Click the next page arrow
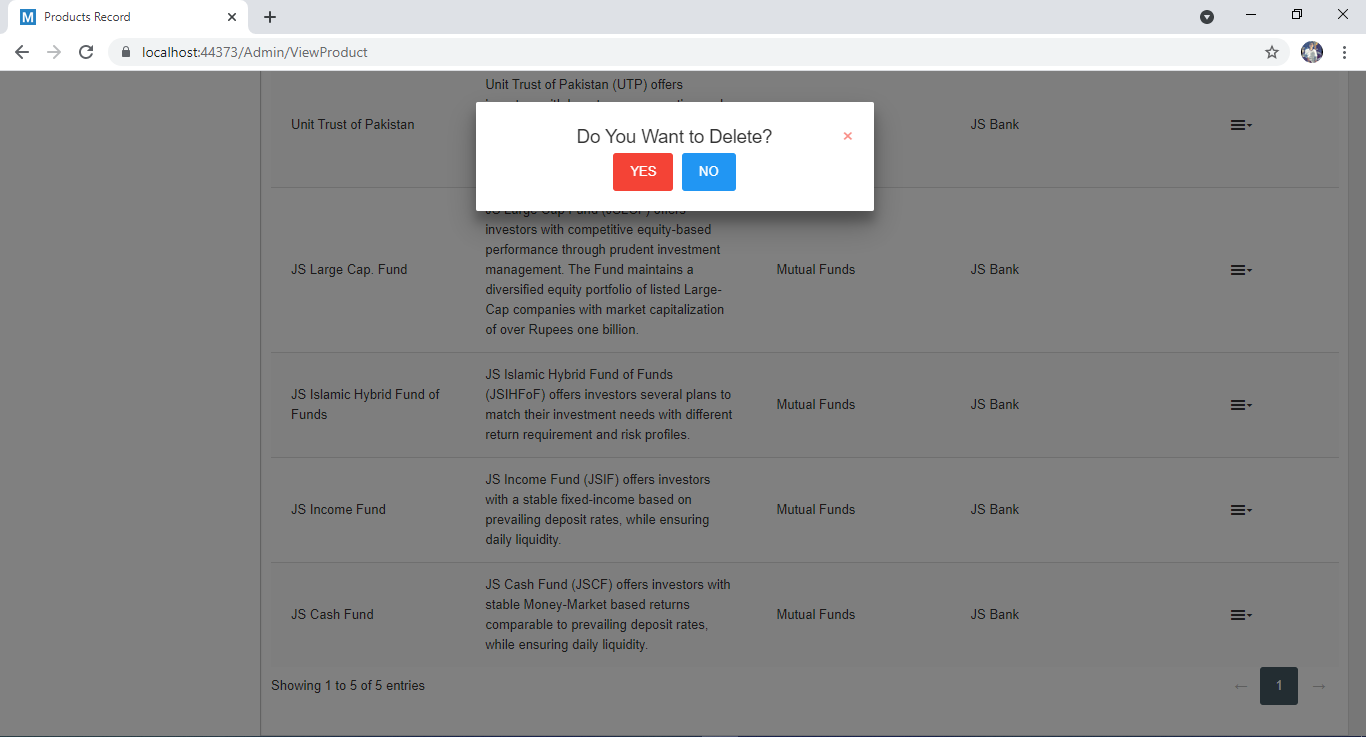This screenshot has height=737, width=1366. [1319, 686]
